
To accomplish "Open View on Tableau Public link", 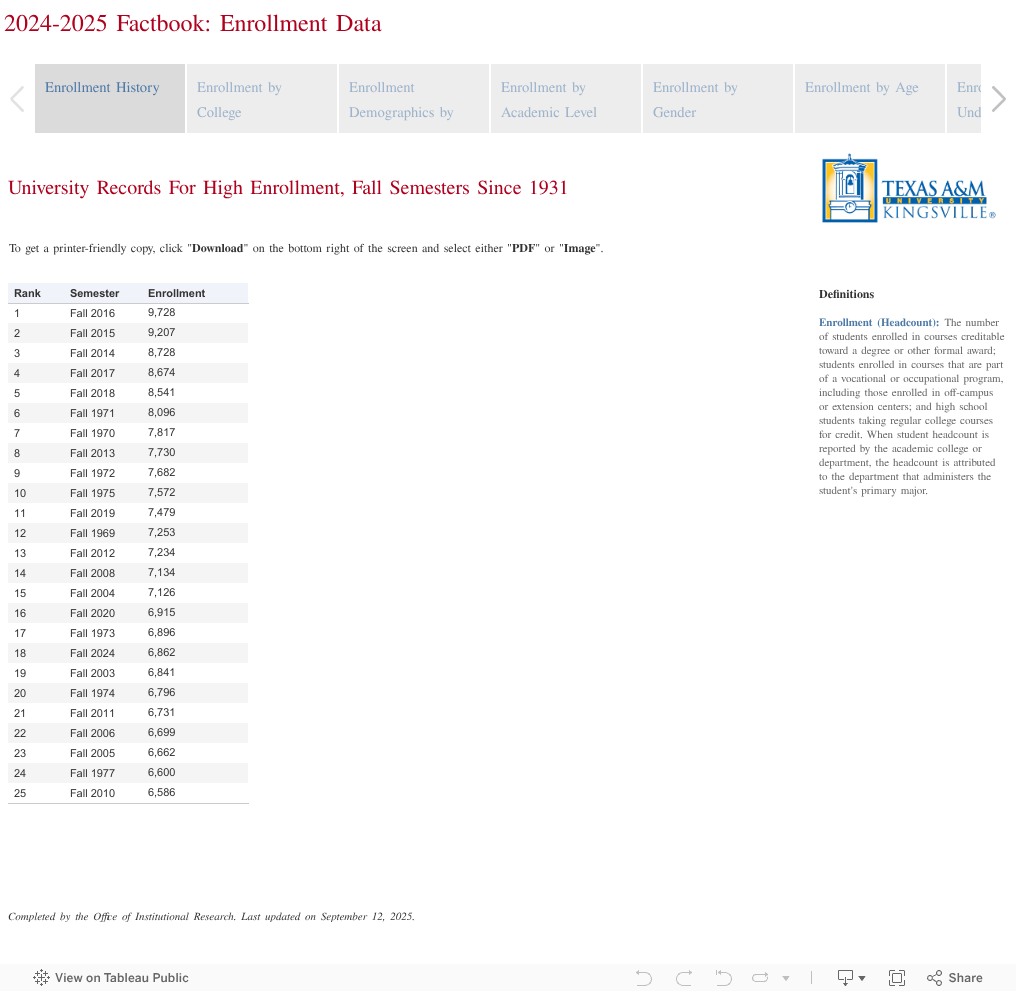I will pyautogui.click(x=111, y=977).
